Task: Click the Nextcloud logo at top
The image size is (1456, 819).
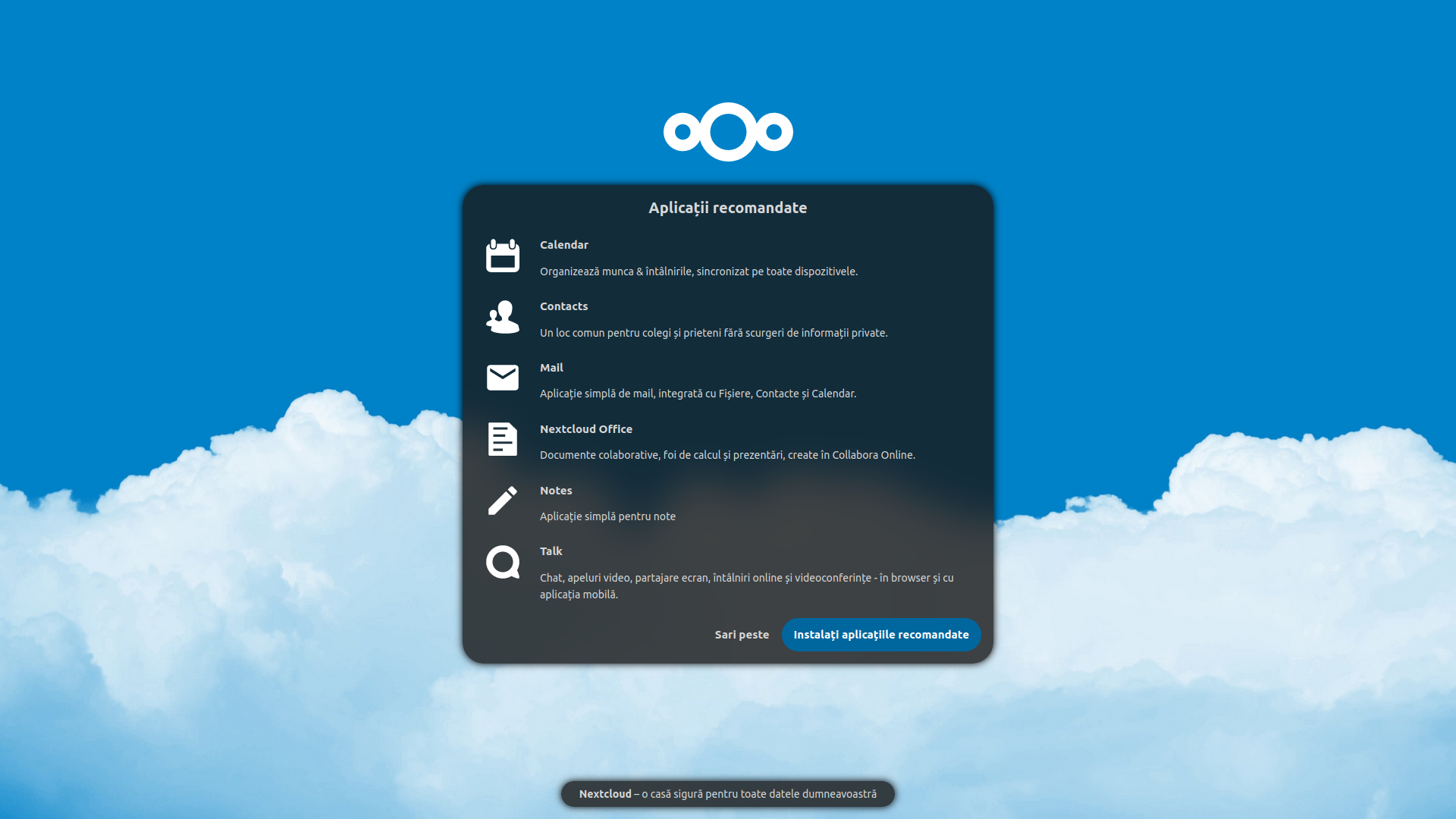Action: pos(728,132)
